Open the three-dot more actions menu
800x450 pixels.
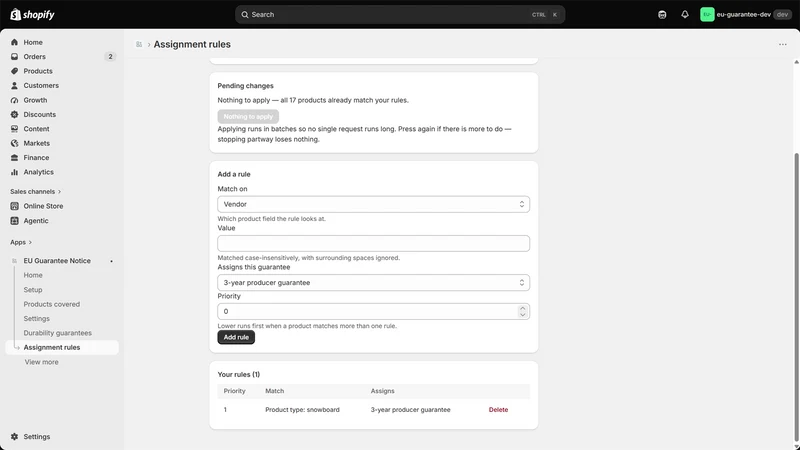tap(783, 44)
